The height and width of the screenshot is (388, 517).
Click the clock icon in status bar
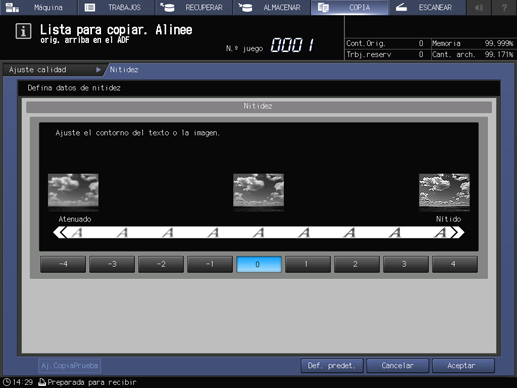(7, 382)
